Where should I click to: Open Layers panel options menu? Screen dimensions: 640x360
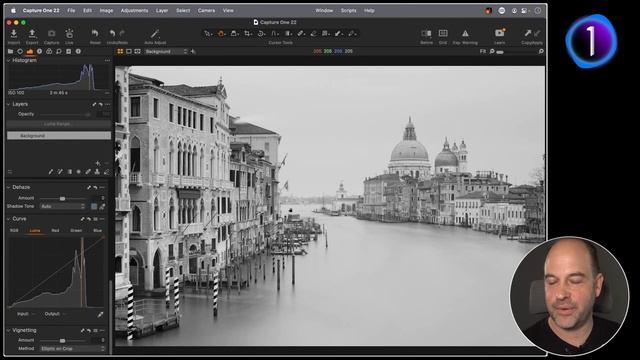[x=107, y=104]
